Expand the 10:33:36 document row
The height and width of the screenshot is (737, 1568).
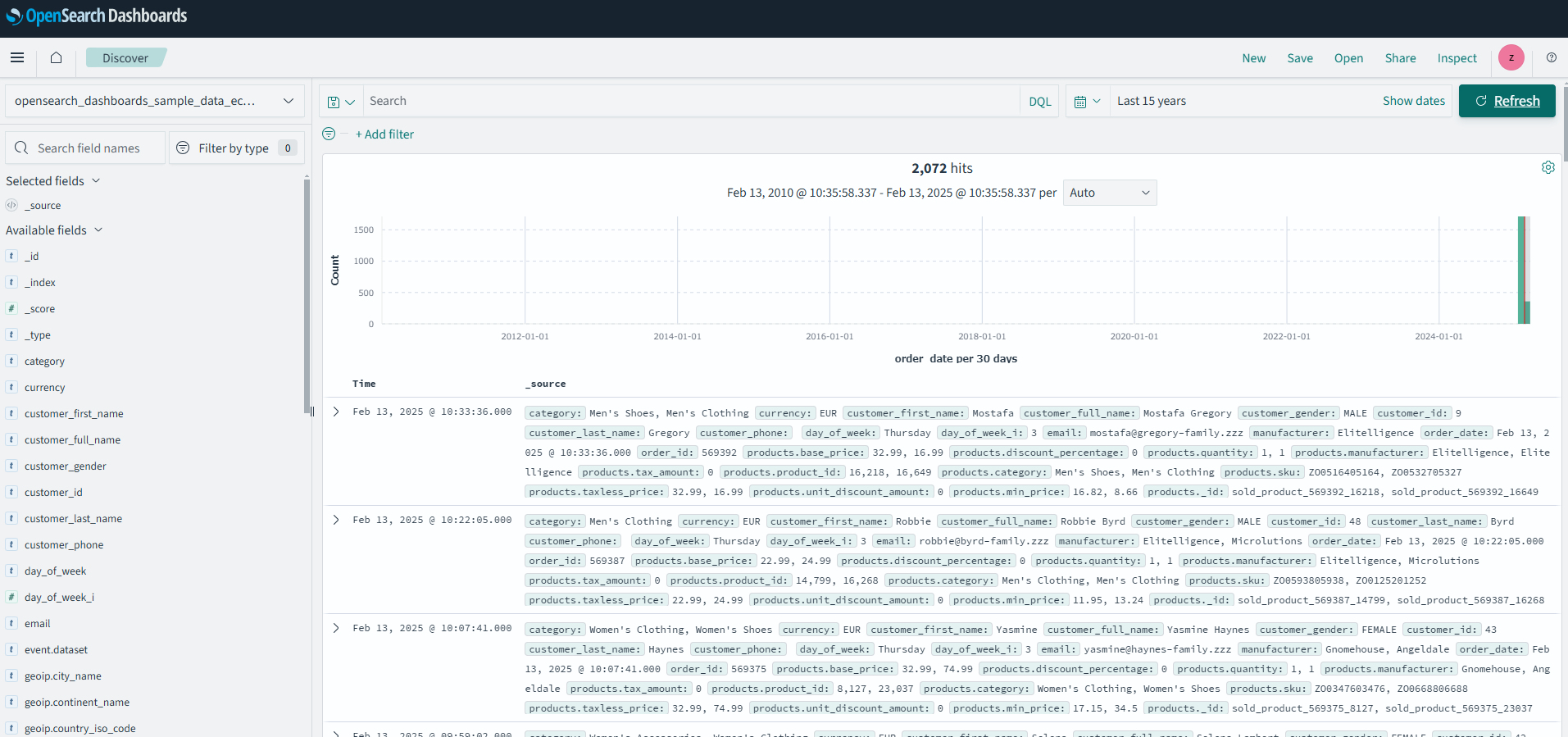(336, 412)
